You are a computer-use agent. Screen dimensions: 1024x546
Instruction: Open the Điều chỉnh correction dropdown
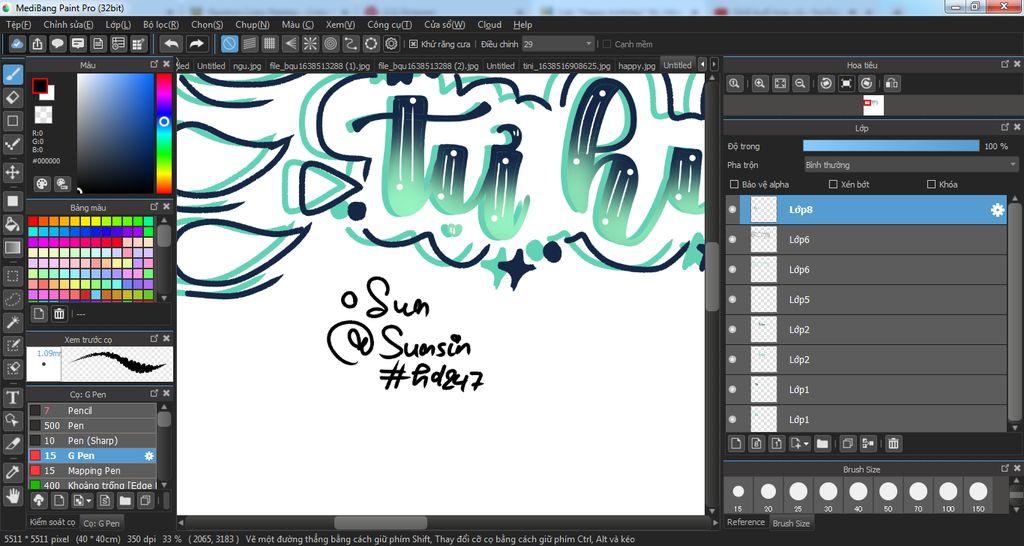558,44
